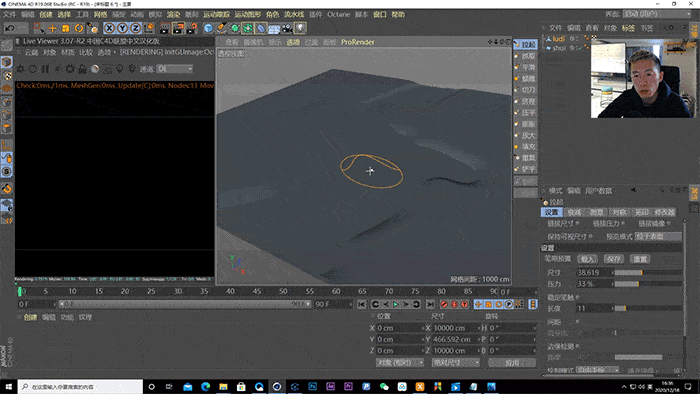This screenshot has width=700, height=394.
Task: Open viewport 选项 (Options) menu
Action: (x=293, y=42)
